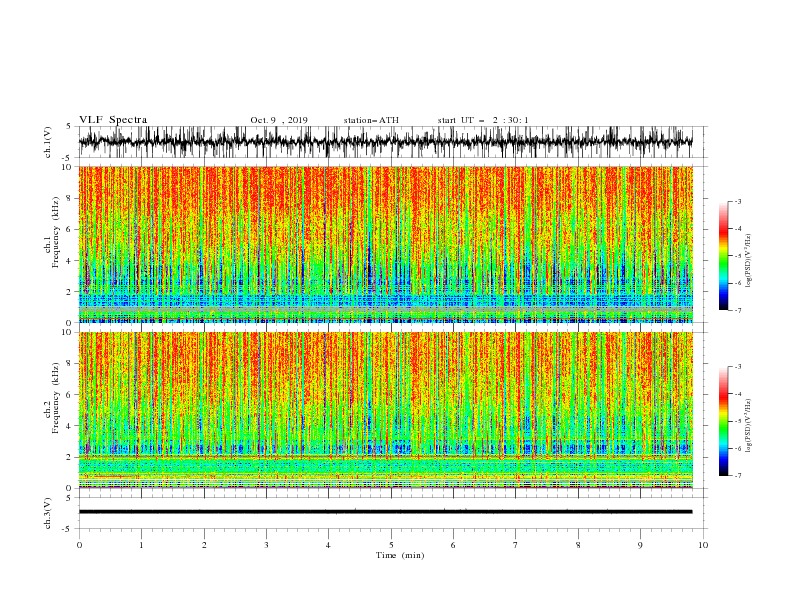Click the ch.2 spectrogram color scale bar
792x612 pixels.
click(x=723, y=421)
